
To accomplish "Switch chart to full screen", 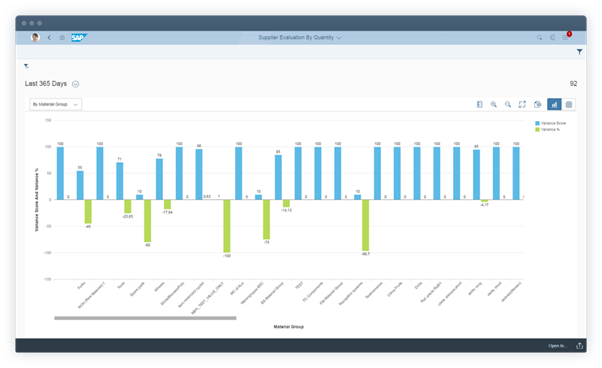I will (x=522, y=104).
